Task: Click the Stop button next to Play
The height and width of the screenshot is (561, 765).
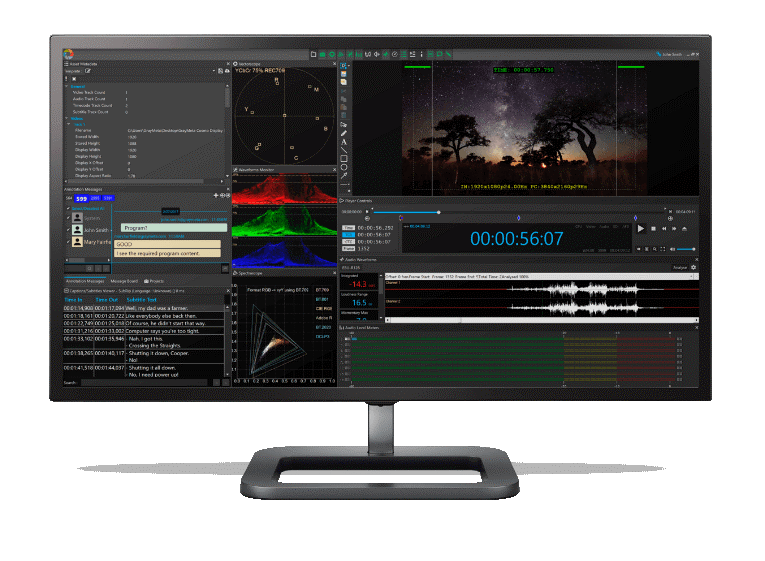Action: coord(654,228)
